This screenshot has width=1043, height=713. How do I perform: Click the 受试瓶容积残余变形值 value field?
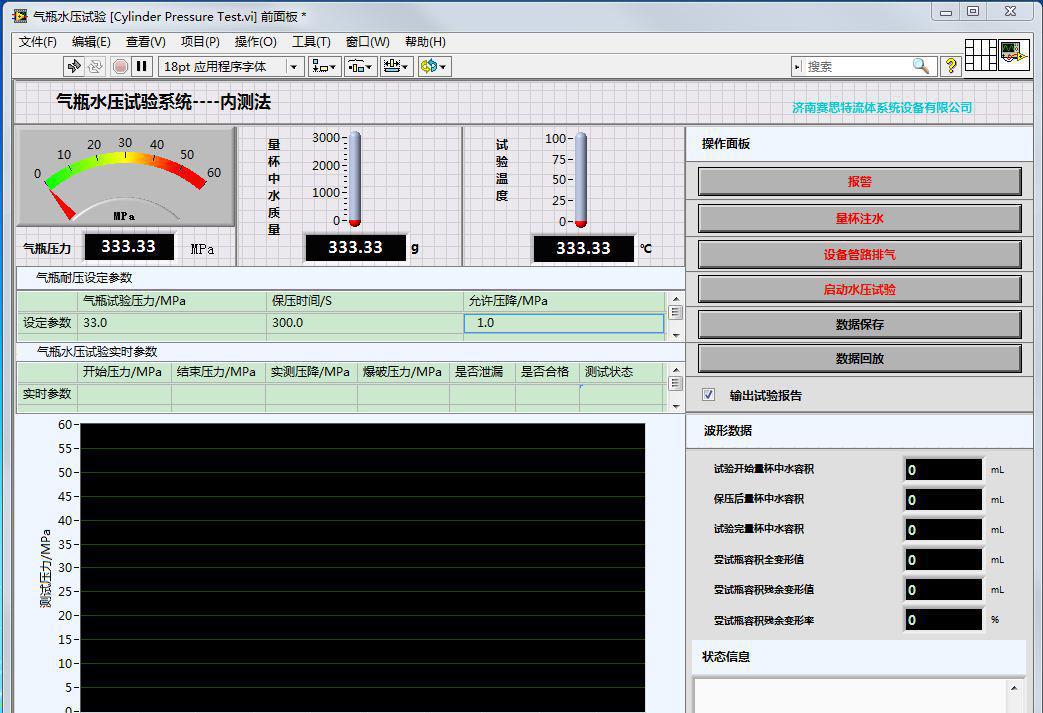coord(943,590)
